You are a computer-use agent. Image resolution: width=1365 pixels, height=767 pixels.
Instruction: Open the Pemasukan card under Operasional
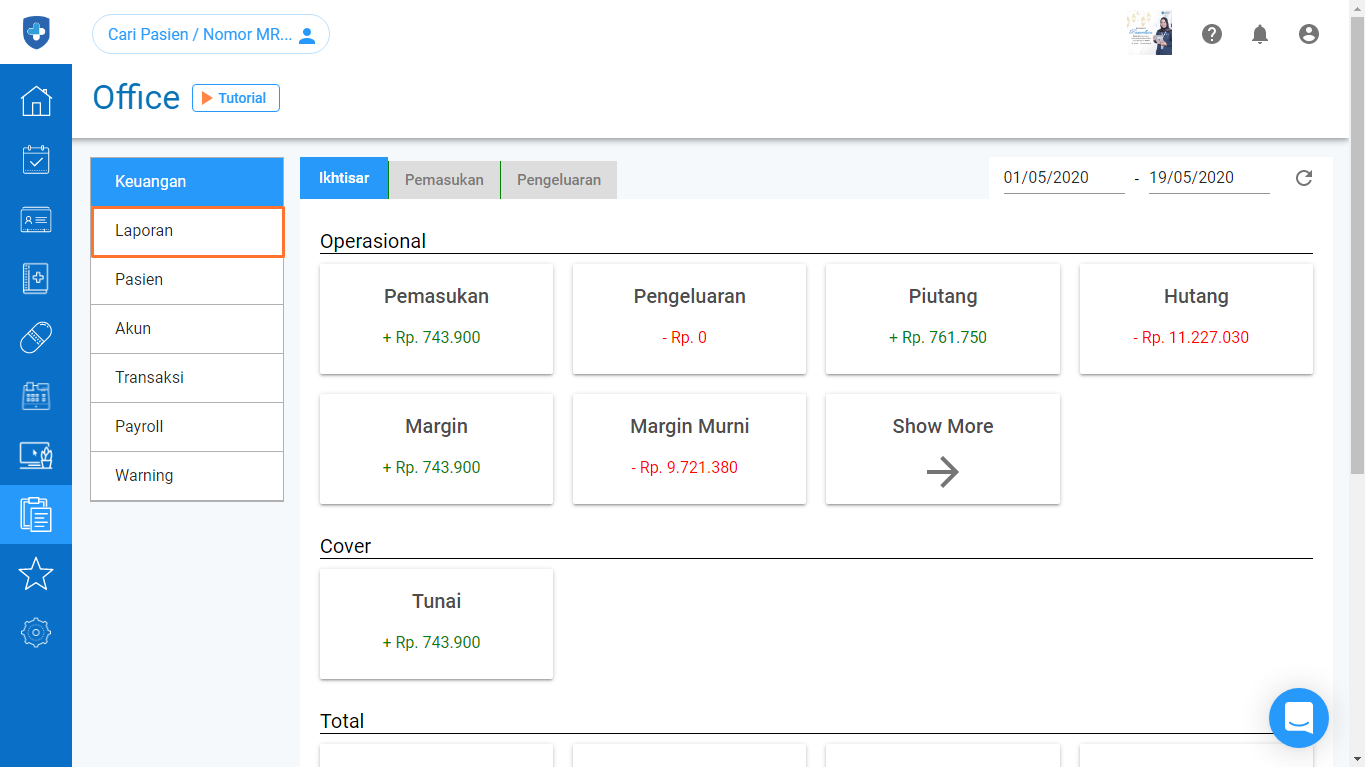pos(436,319)
